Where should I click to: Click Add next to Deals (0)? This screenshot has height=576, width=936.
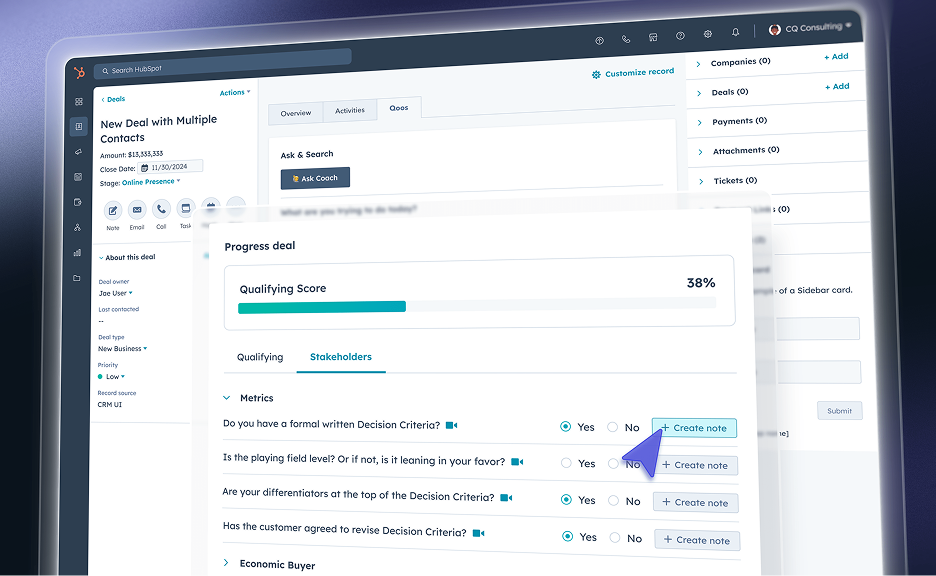(838, 87)
